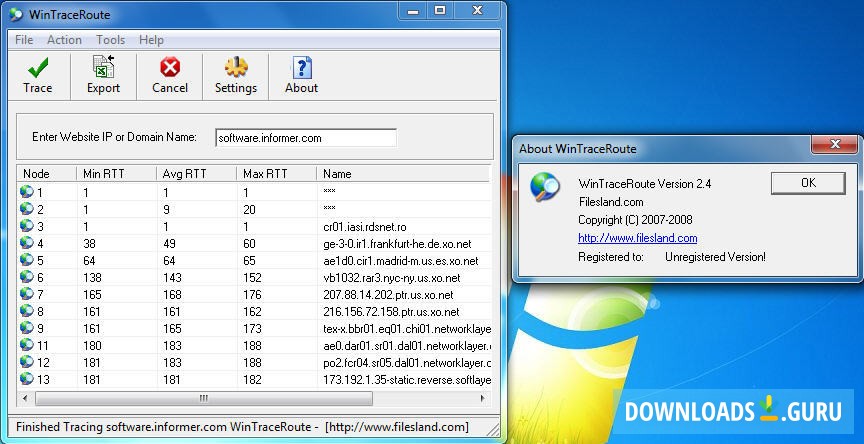Stop the trace with the Cancel icon

[x=170, y=68]
